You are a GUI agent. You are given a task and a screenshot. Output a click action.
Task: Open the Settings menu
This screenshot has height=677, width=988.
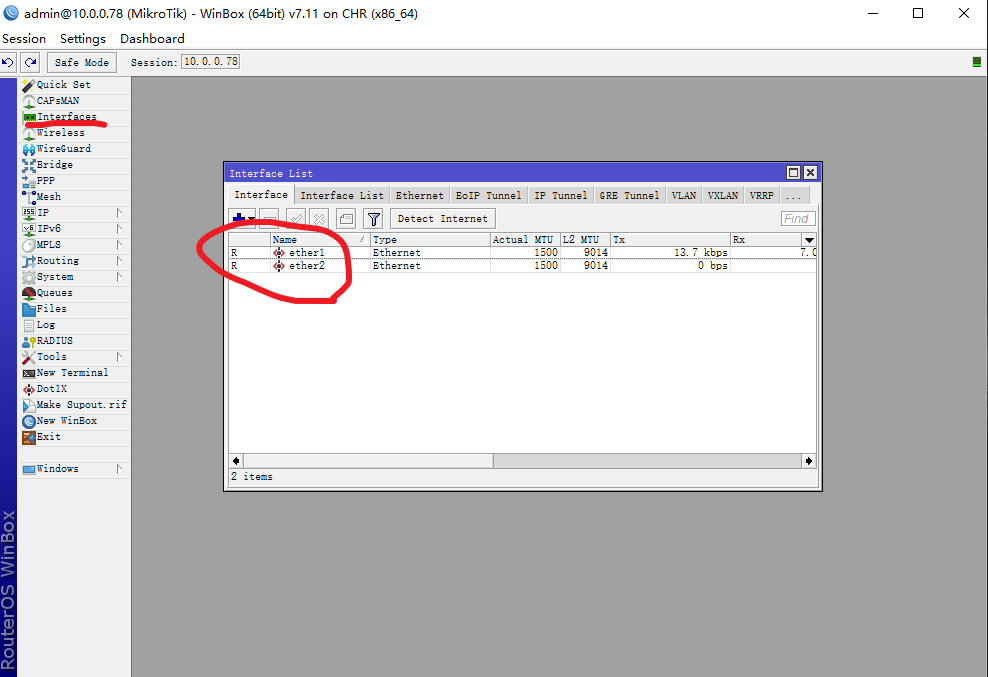(x=83, y=38)
